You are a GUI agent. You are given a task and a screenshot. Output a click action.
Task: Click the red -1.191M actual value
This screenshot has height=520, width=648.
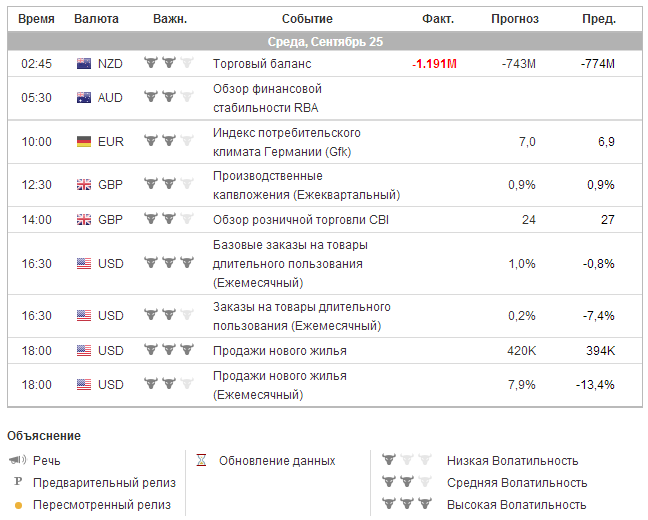point(434,64)
